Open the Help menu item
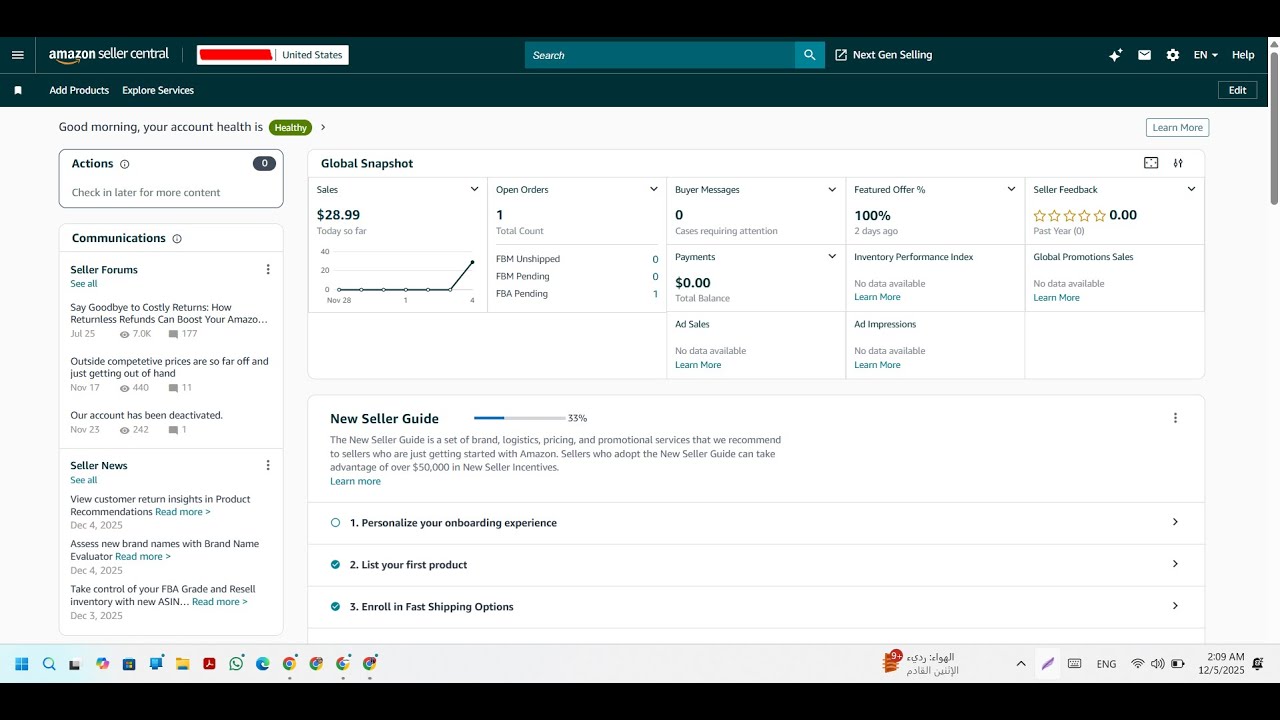This screenshot has height=720, width=1280. pyautogui.click(x=1243, y=55)
